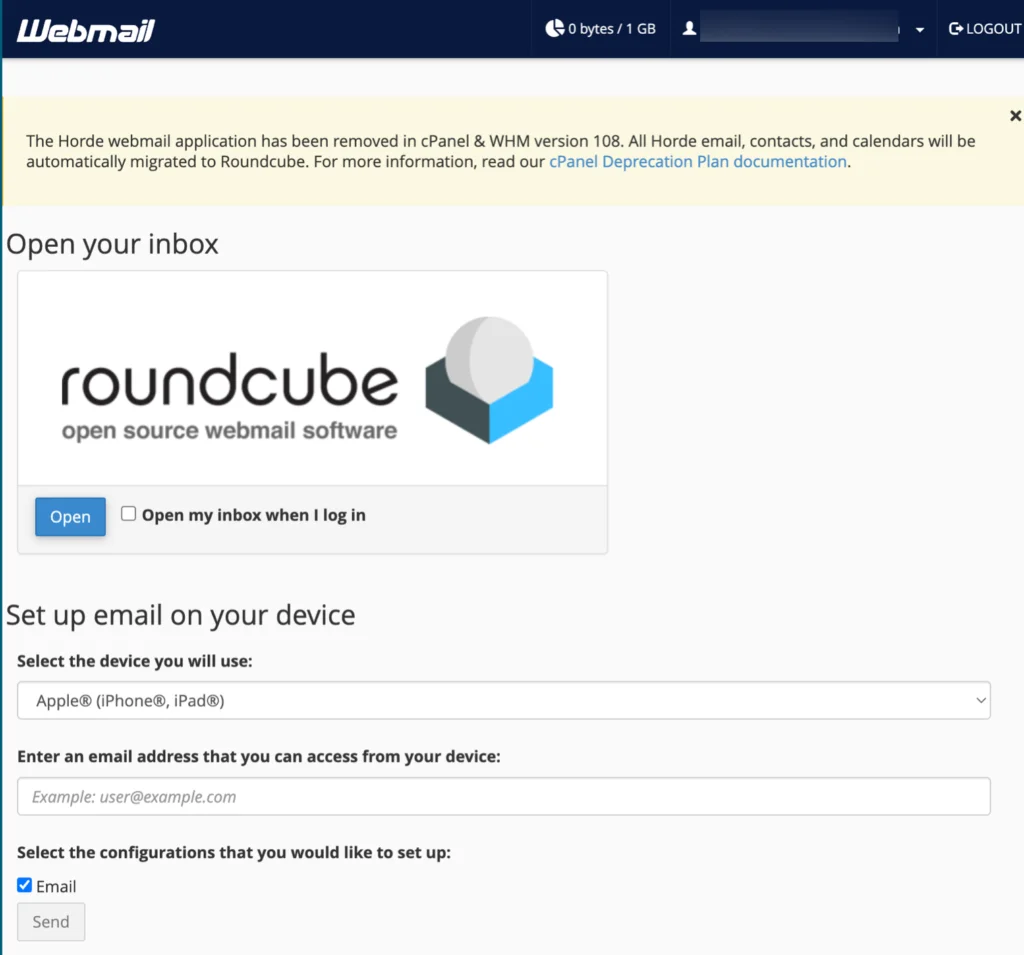Click the blue Open button
The height and width of the screenshot is (955, 1024).
71,517
